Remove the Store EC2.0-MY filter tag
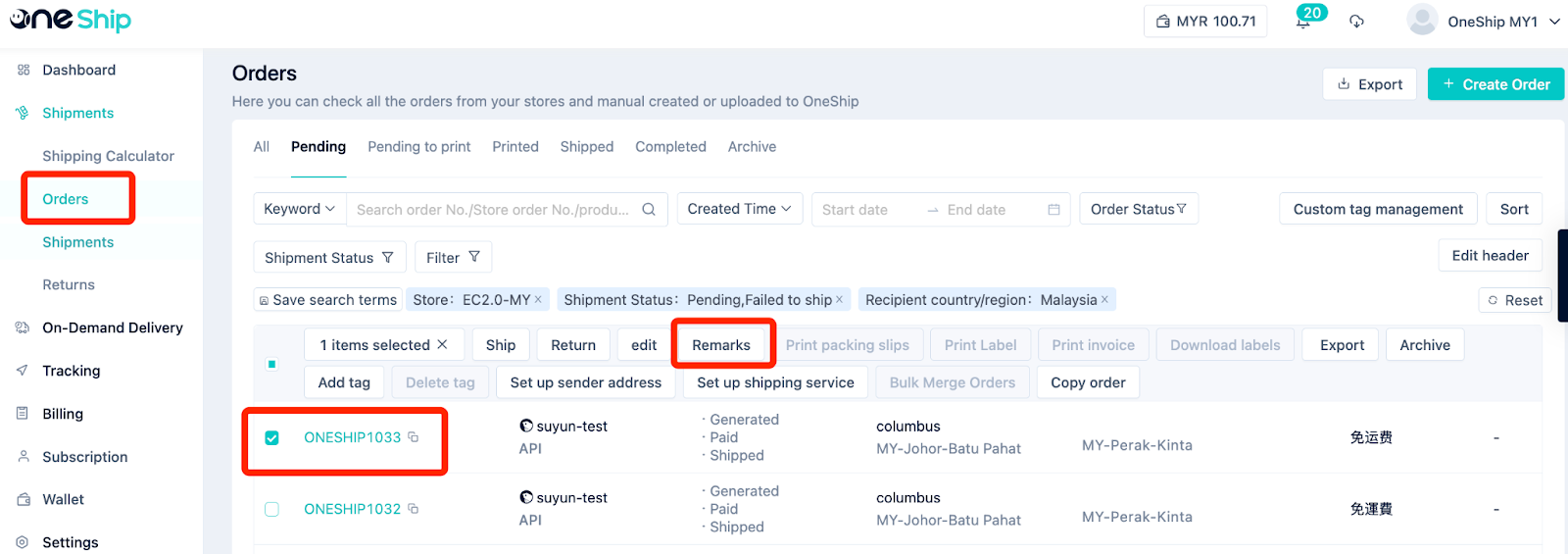1568x554 pixels. pos(538,300)
